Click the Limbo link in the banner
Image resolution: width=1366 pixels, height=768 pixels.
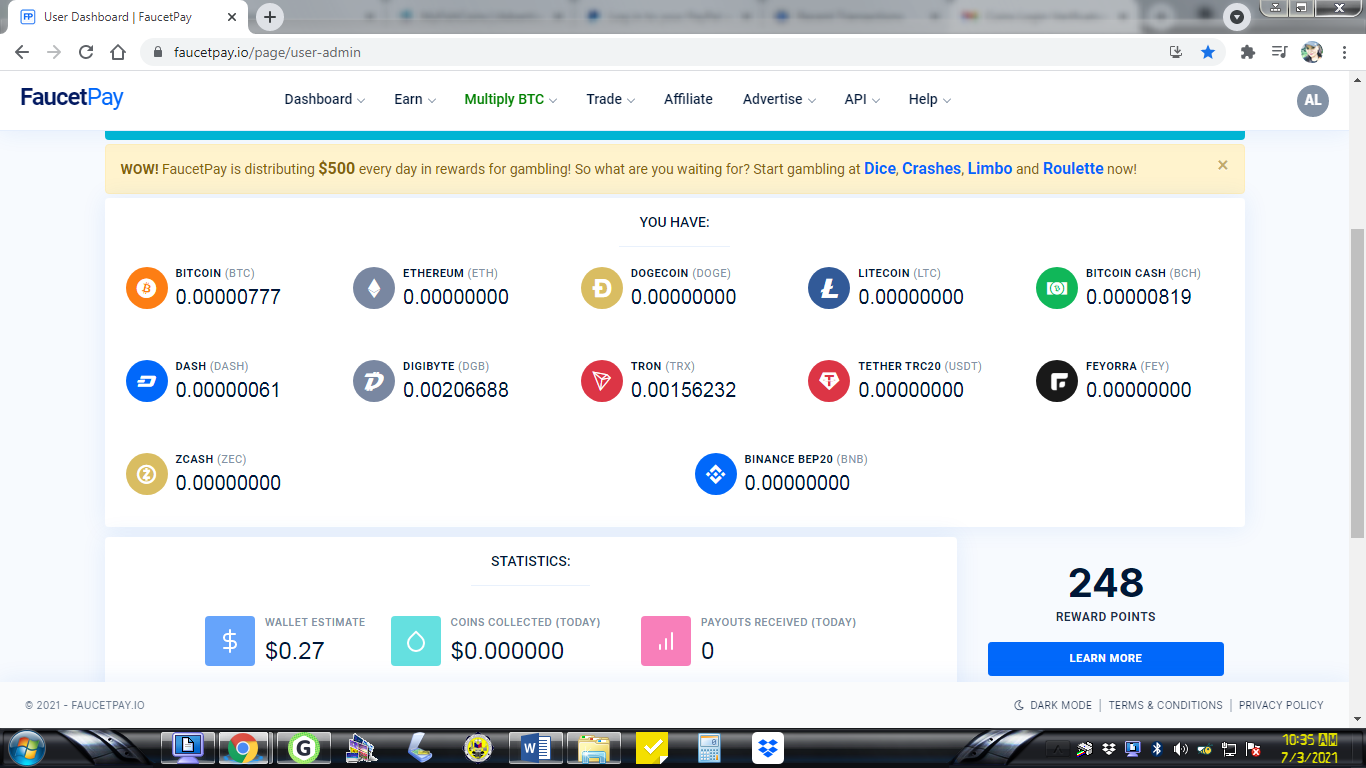coord(990,169)
